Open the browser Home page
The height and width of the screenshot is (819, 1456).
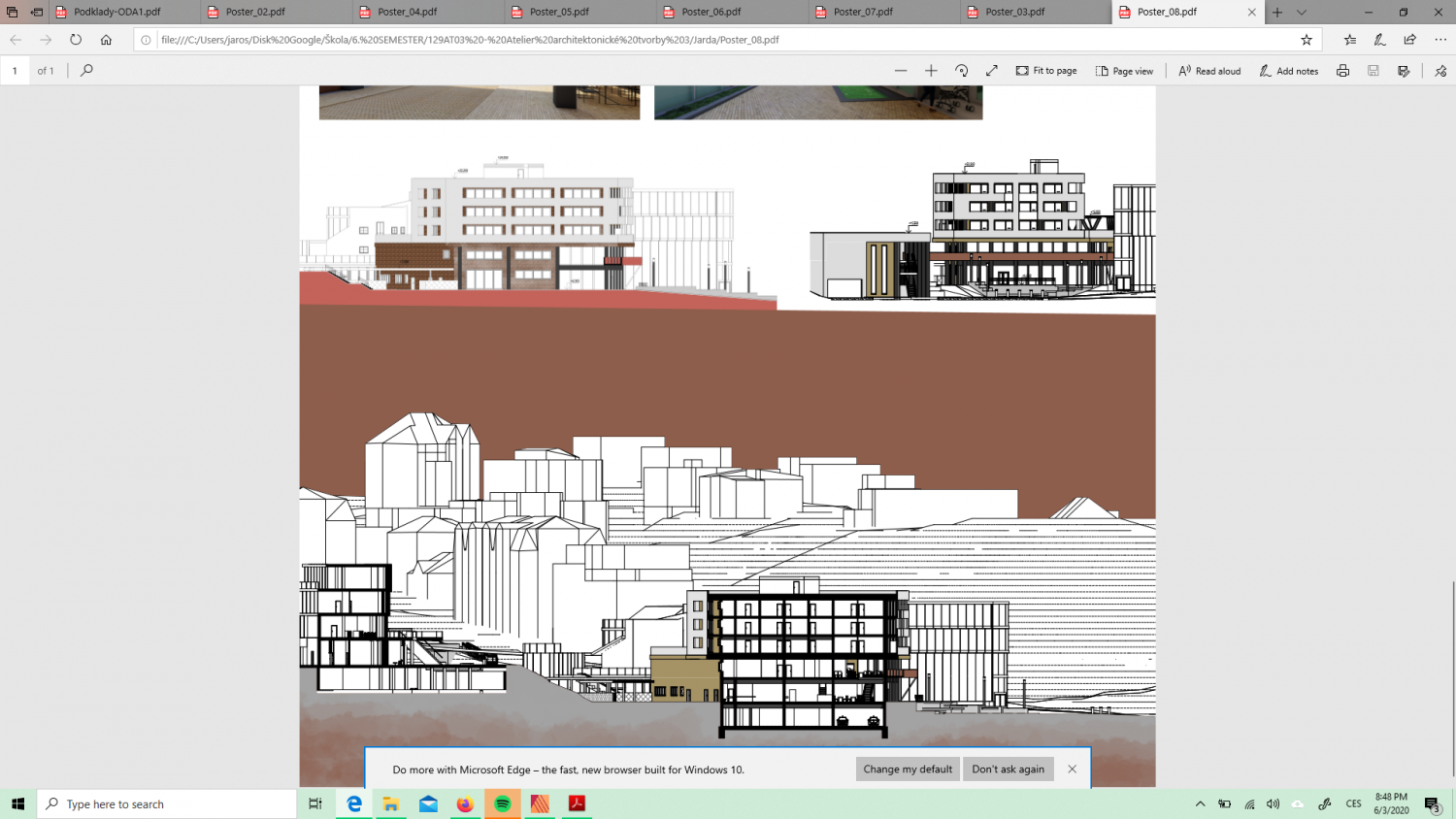pyautogui.click(x=106, y=40)
